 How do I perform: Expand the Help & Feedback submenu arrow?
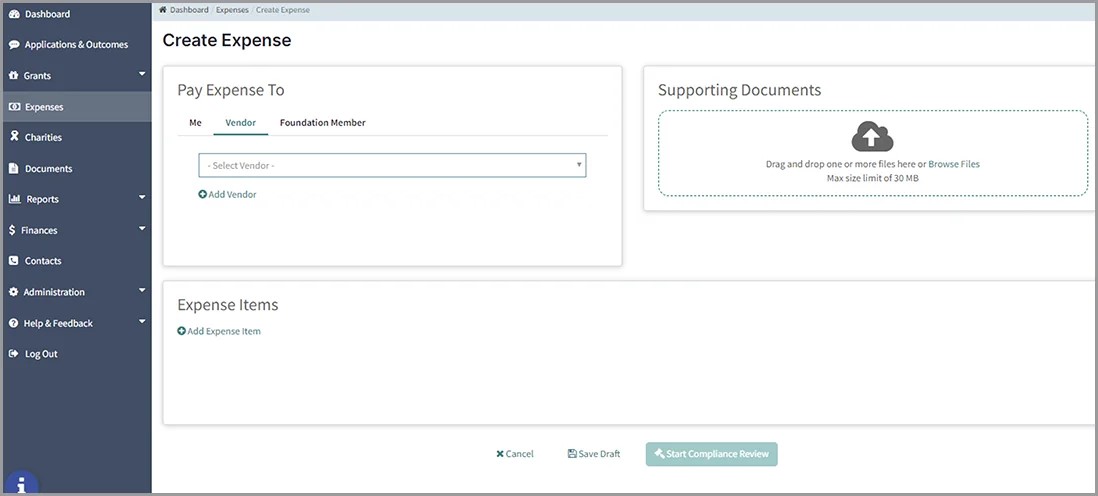142,322
